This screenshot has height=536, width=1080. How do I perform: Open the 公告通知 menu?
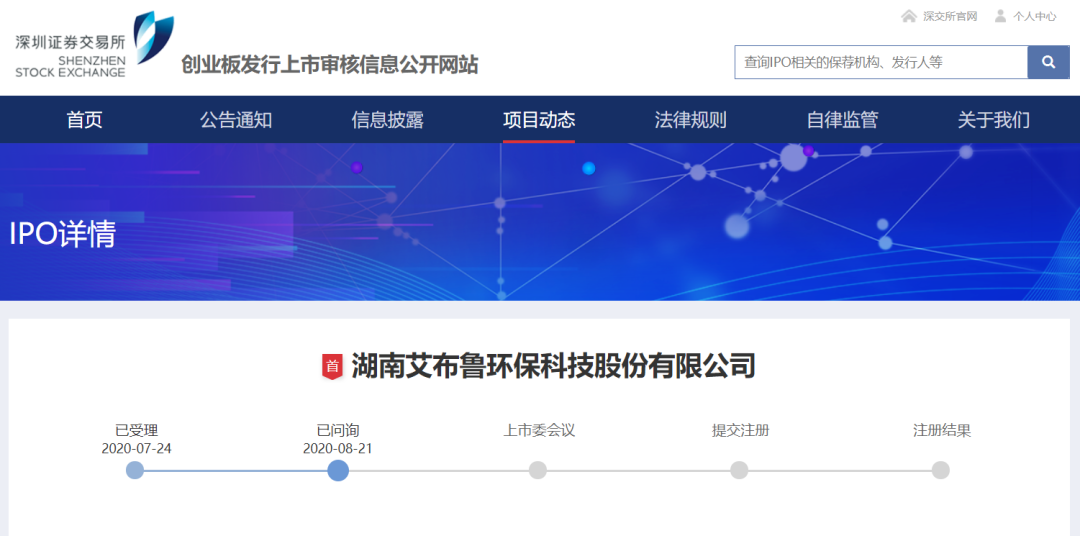pos(236,120)
